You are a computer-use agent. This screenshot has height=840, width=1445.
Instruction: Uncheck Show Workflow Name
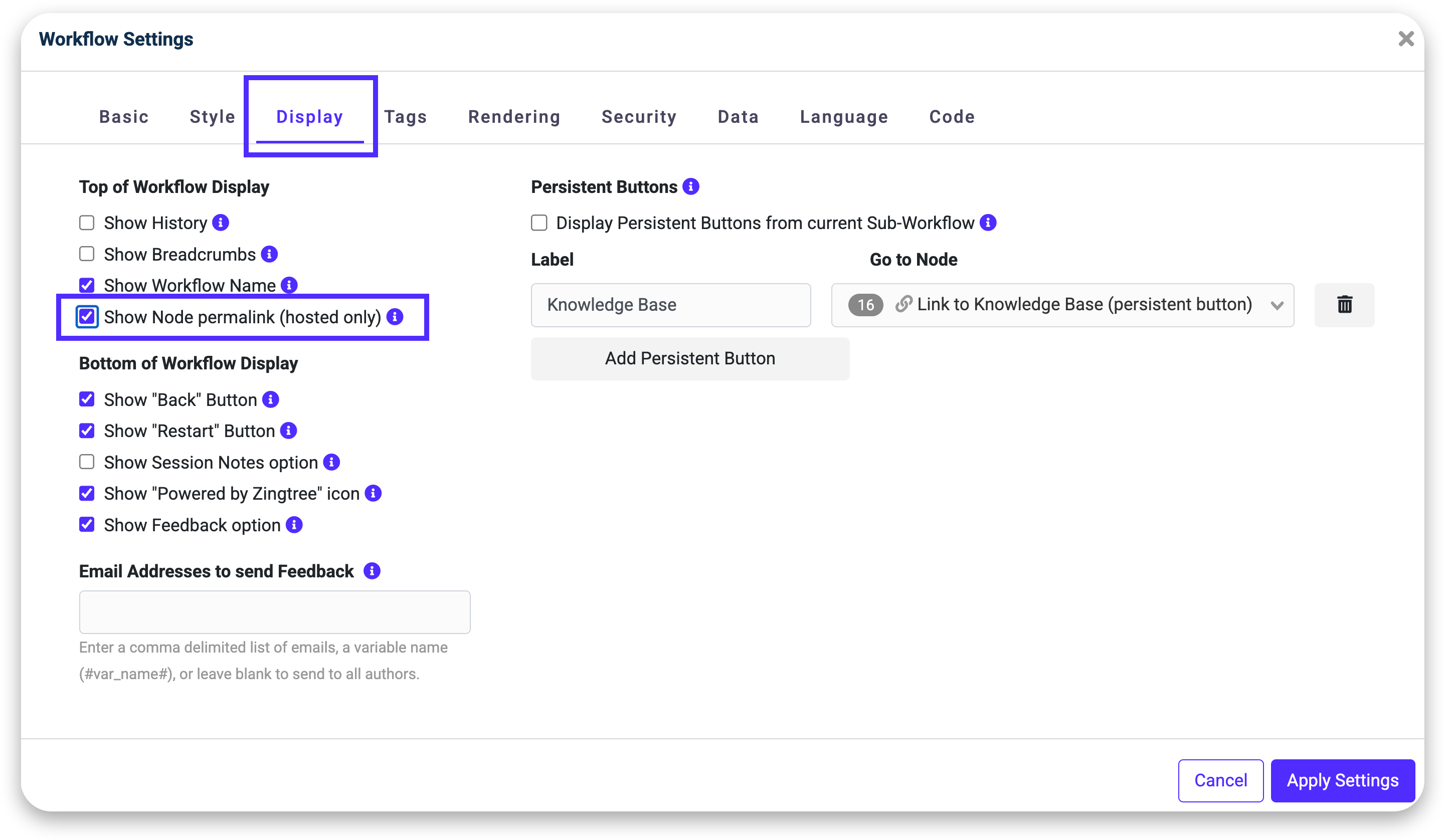pos(87,285)
